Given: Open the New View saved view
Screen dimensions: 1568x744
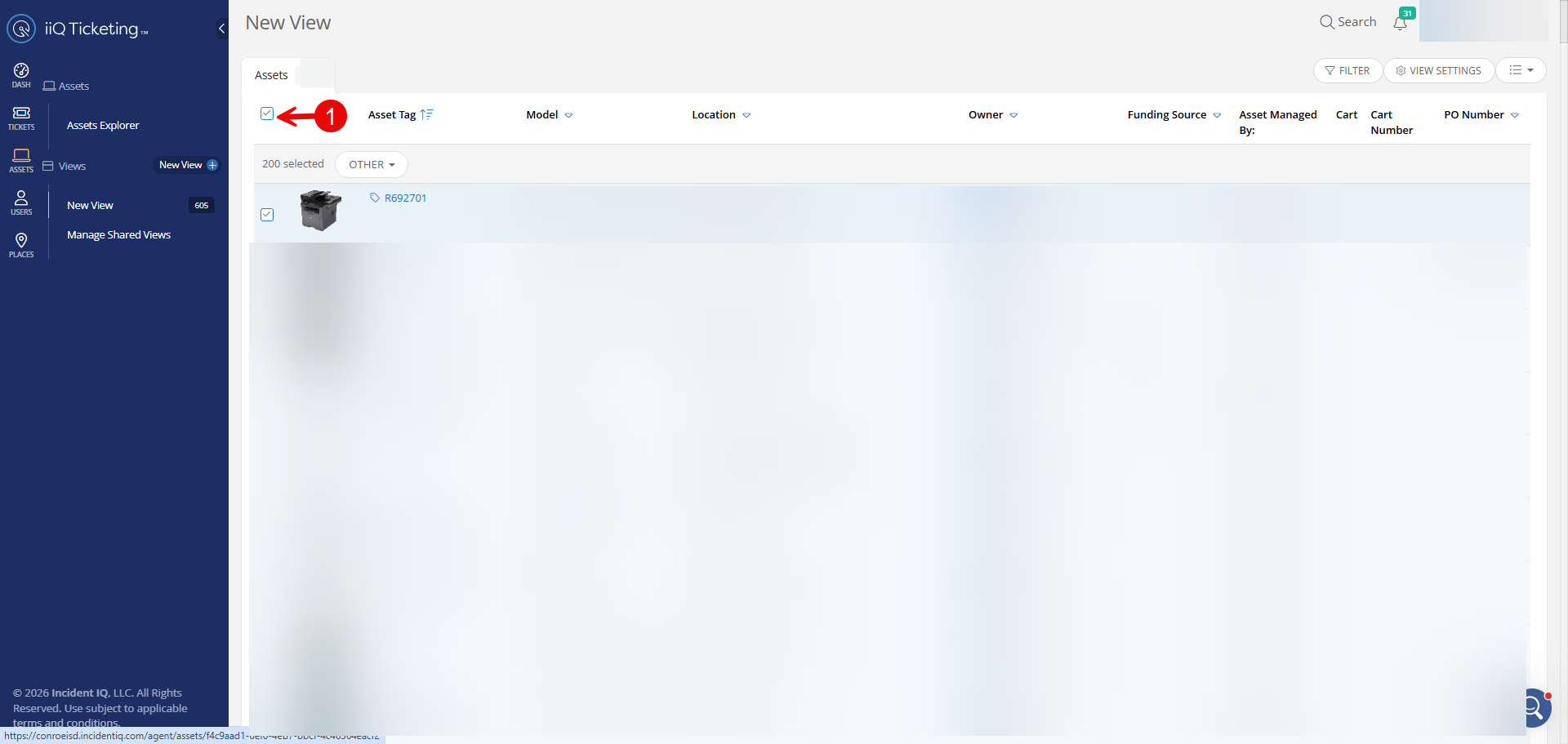Looking at the screenshot, I should pos(90,206).
